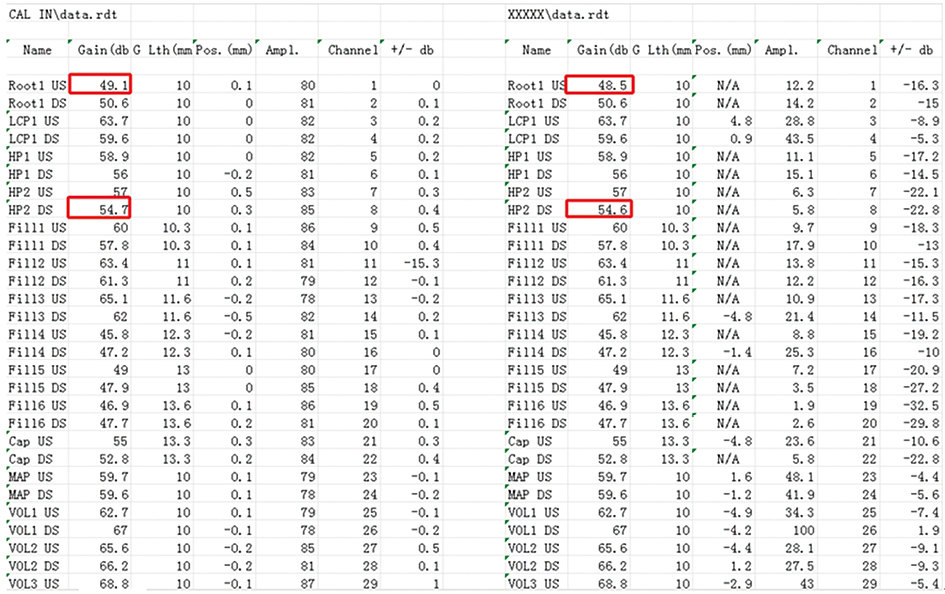Select the highlighted 54.7 gain value
The image size is (945, 594).
click(100, 207)
